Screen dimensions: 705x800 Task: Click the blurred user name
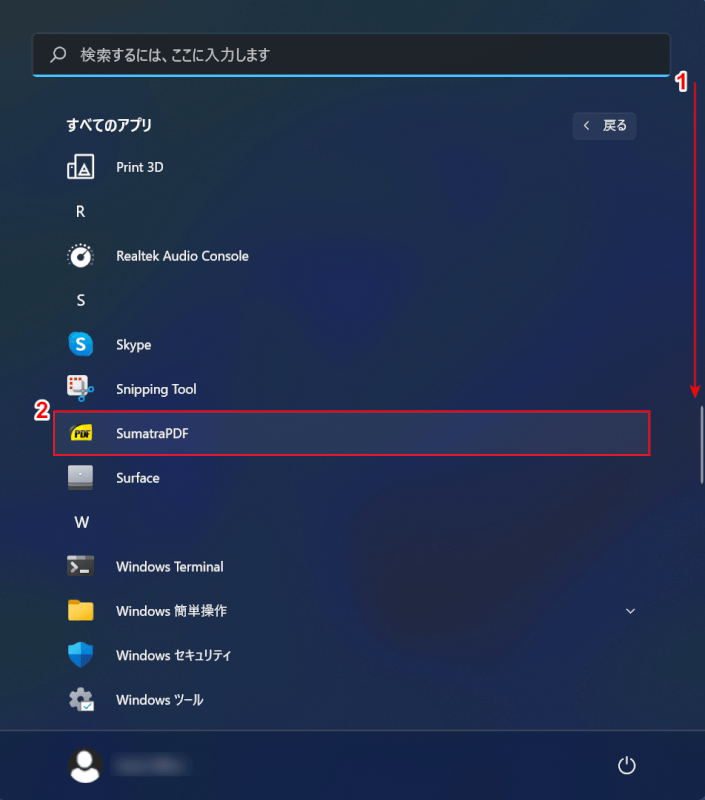click(150, 765)
